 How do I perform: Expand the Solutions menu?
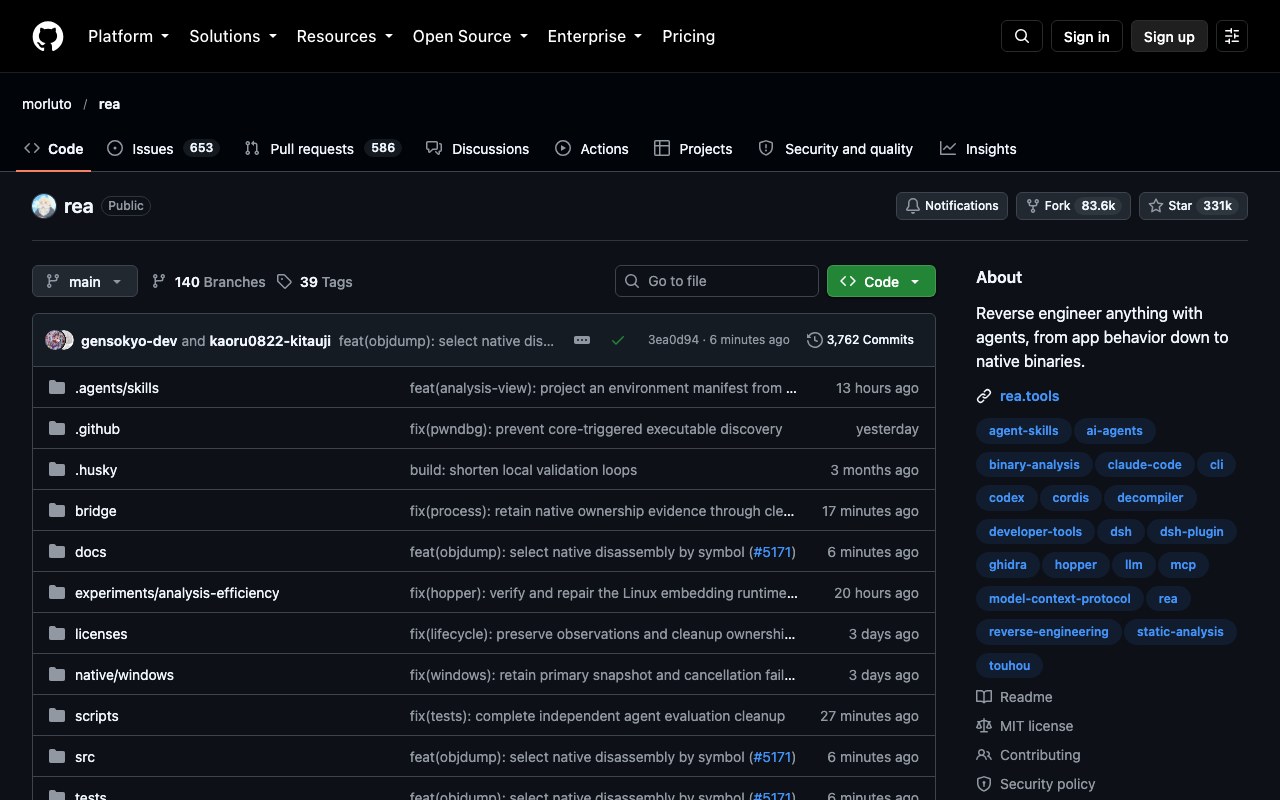(x=233, y=36)
